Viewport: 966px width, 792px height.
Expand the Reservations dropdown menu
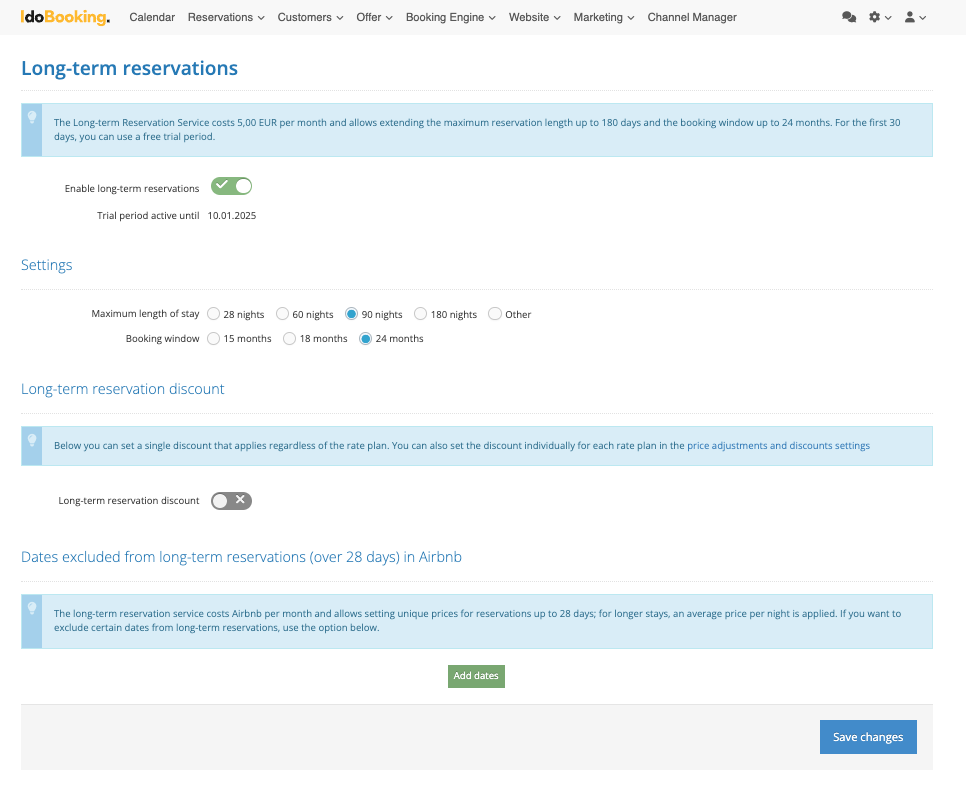pyautogui.click(x=226, y=17)
